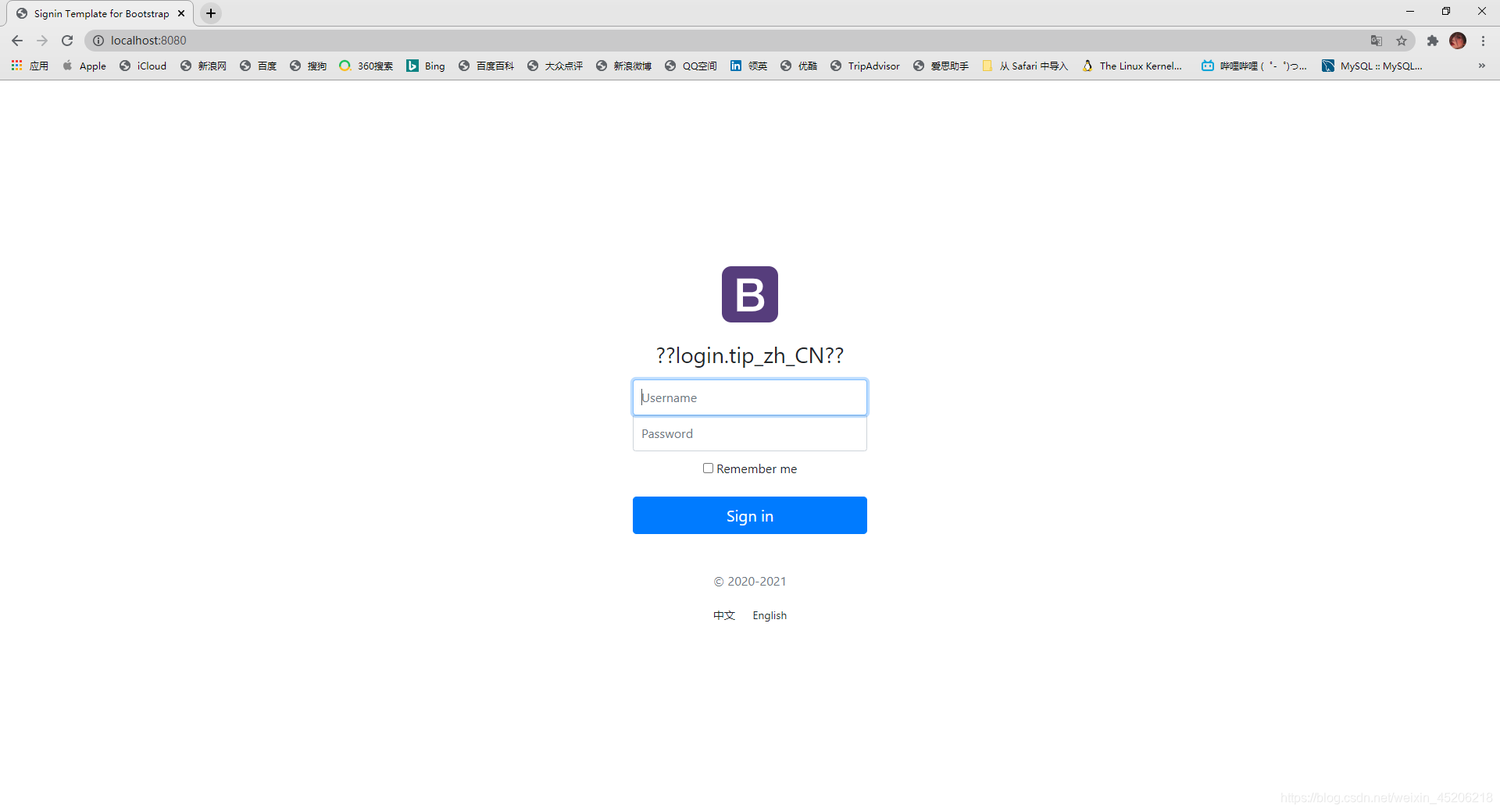Image resolution: width=1500 pixels, height=812 pixels.
Task: Open a new tab with the plus button
Action: tap(211, 13)
